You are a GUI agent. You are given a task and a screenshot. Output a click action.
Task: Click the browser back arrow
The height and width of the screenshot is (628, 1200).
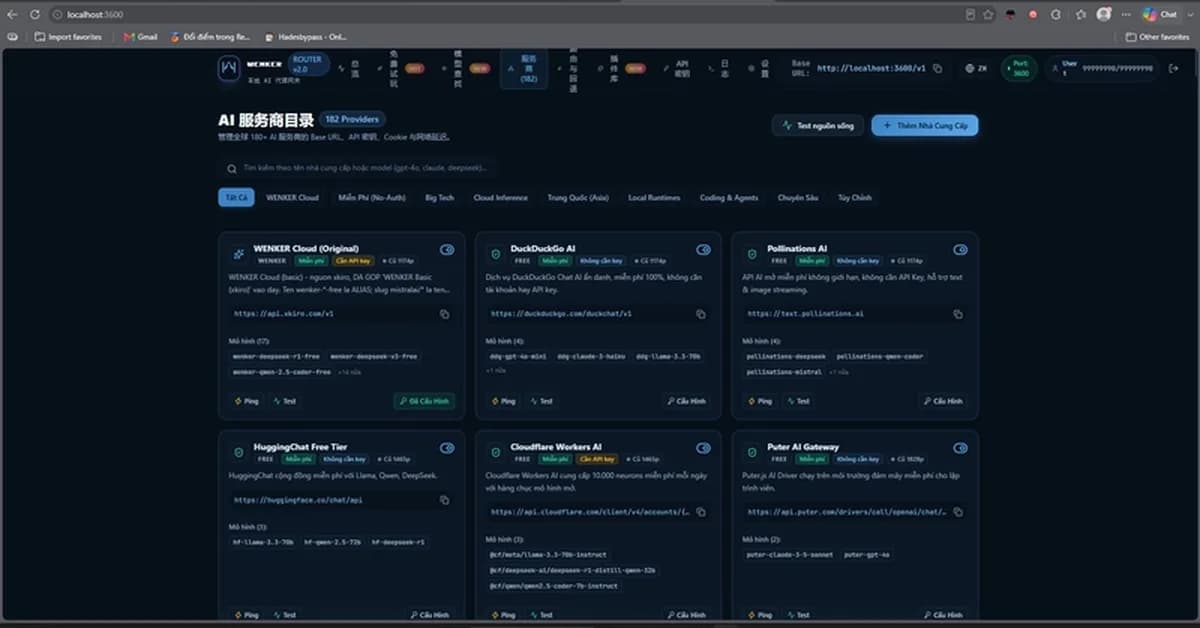(x=12, y=14)
